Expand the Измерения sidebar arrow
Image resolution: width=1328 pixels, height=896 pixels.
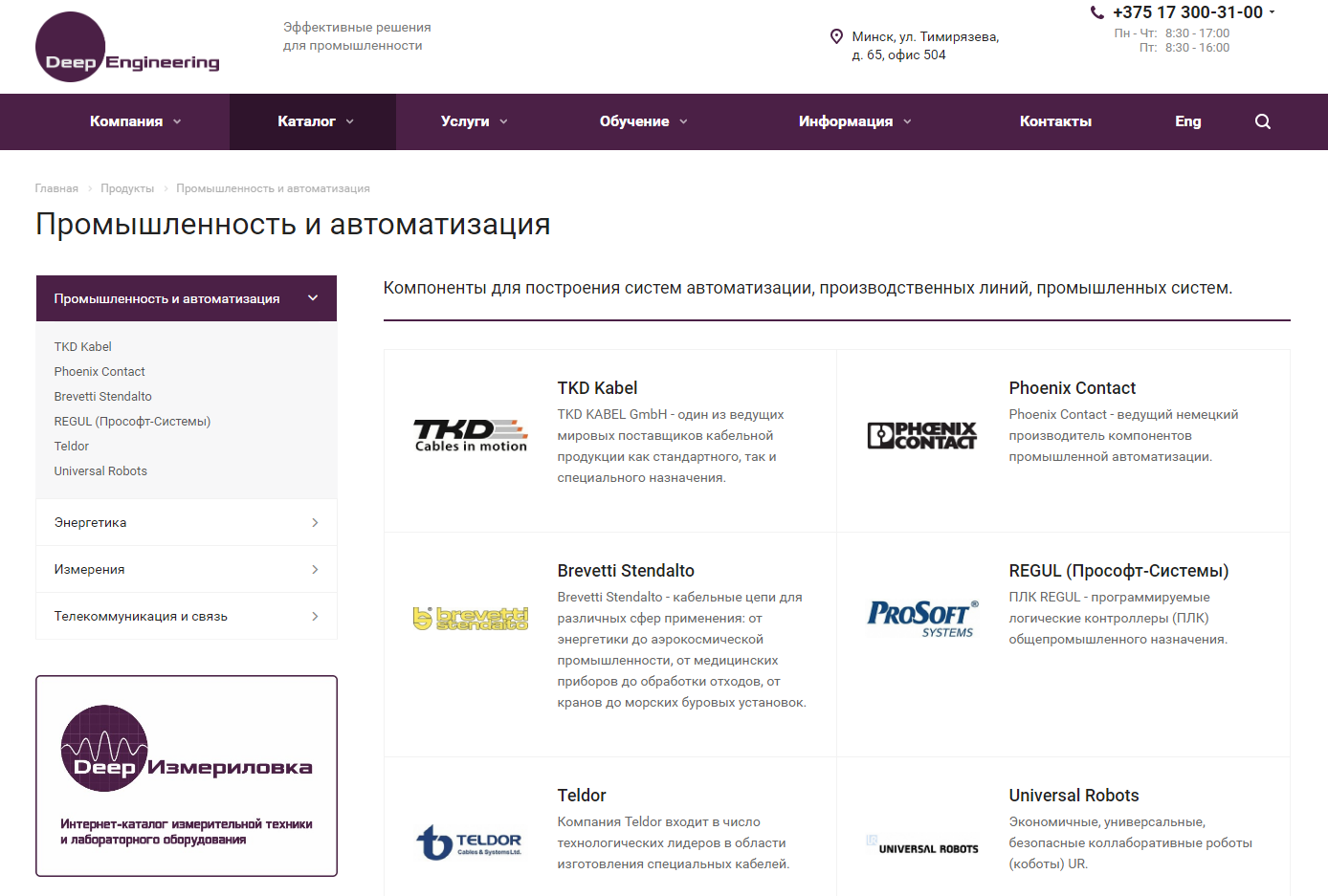coord(315,569)
